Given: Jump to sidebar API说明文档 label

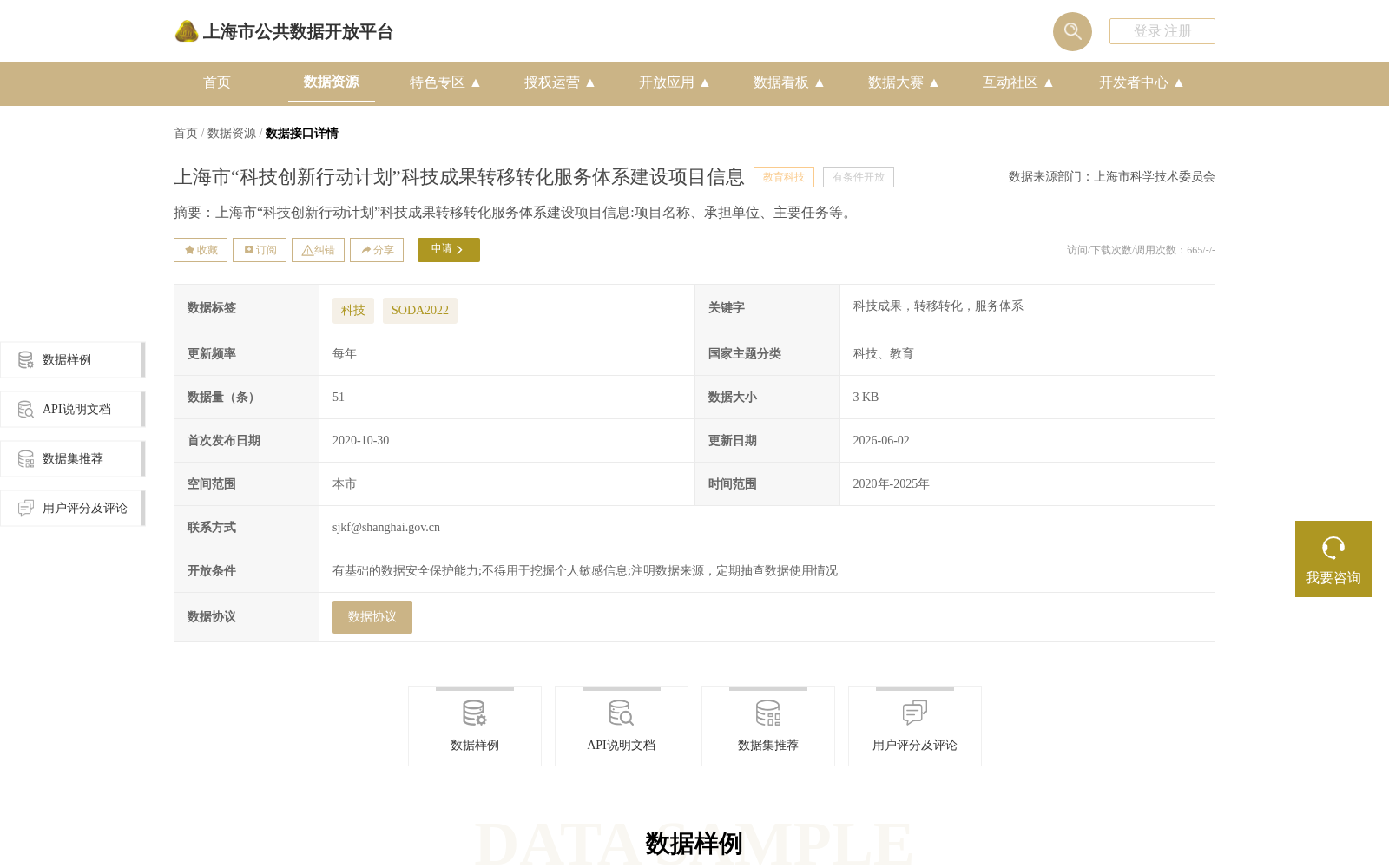Looking at the screenshot, I should pyautogui.click(x=76, y=409).
